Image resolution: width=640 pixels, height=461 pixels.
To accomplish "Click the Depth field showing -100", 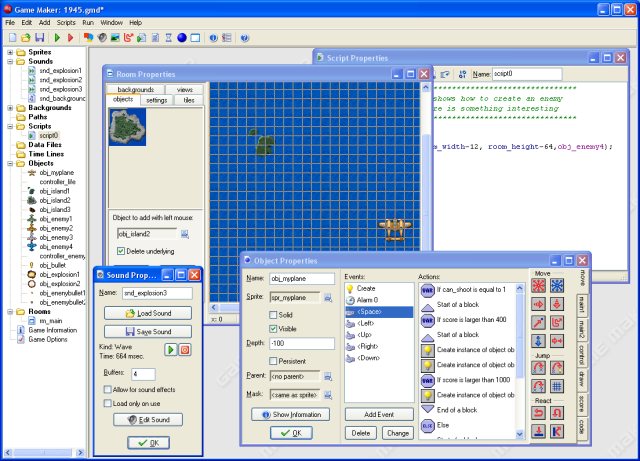I will click(302, 343).
